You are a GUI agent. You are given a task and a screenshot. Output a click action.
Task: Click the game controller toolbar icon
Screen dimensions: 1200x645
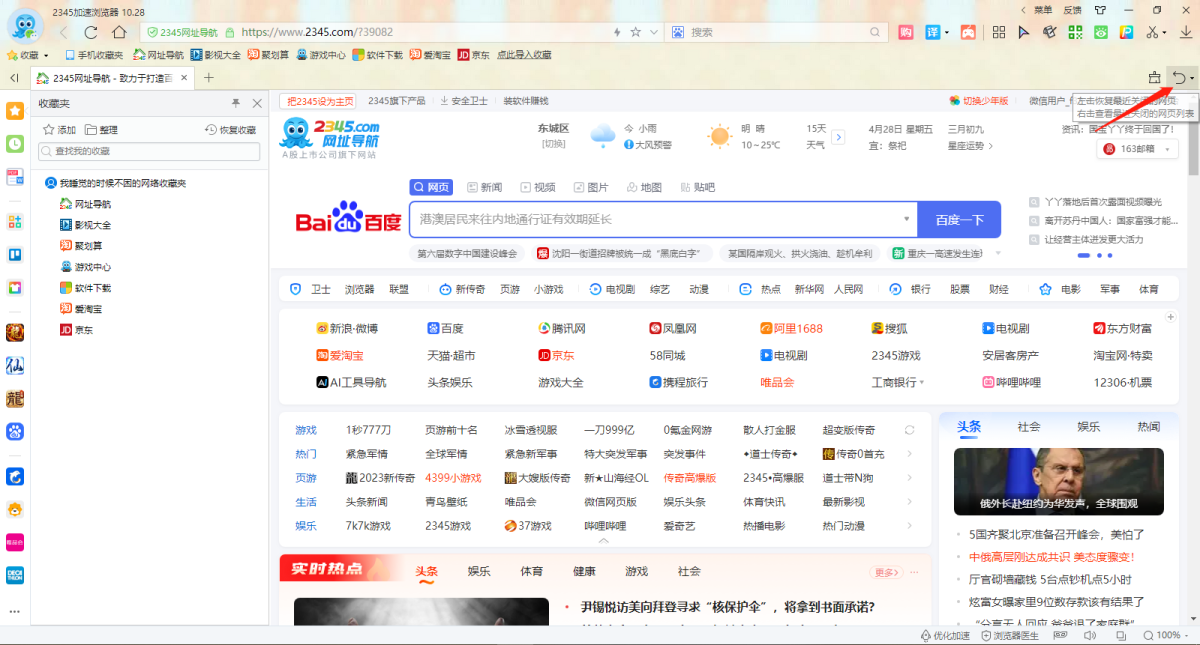(968, 32)
